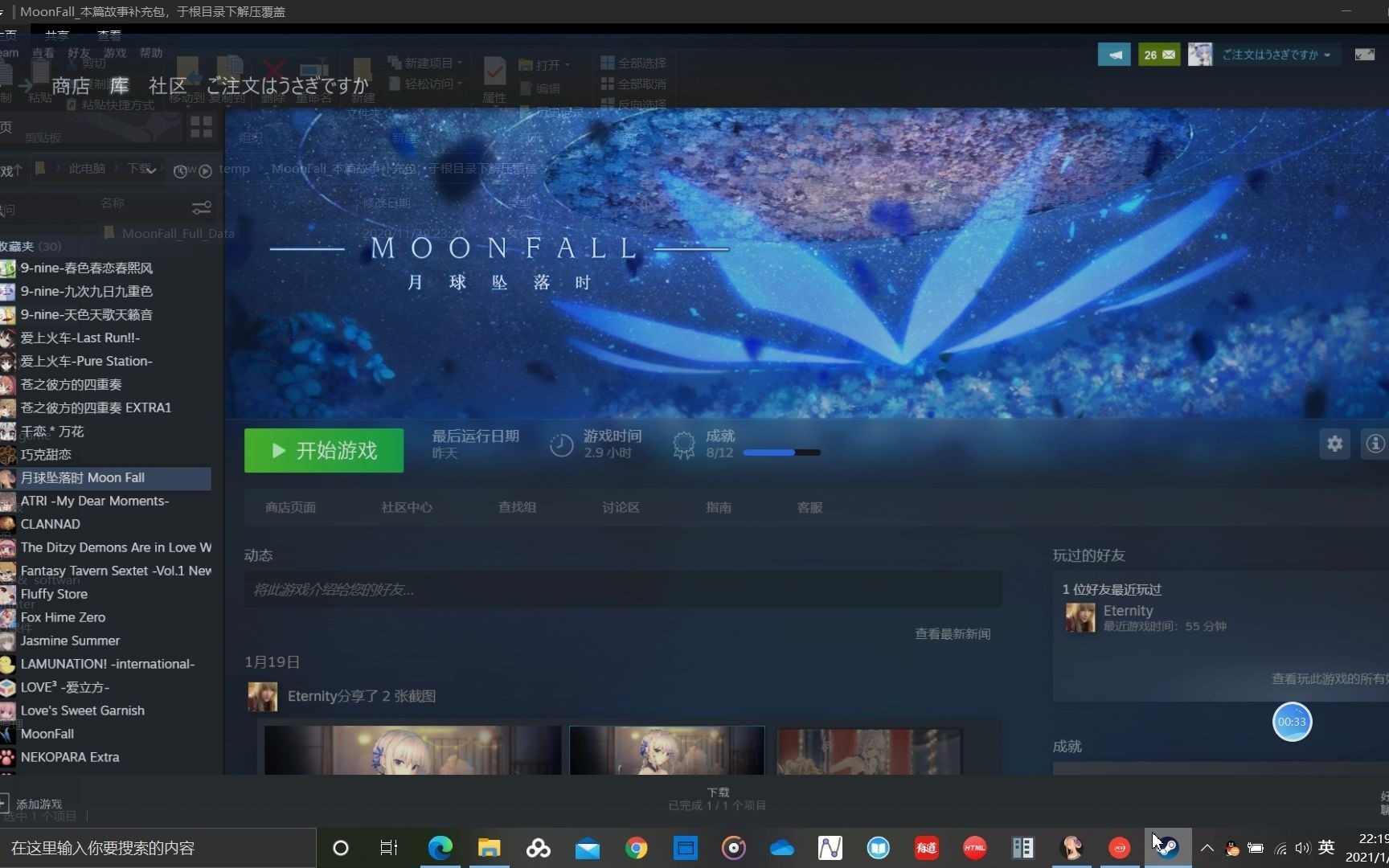The image size is (1389, 868).
Task: Launch Google Chrome from the taskbar
Action: pos(636,848)
